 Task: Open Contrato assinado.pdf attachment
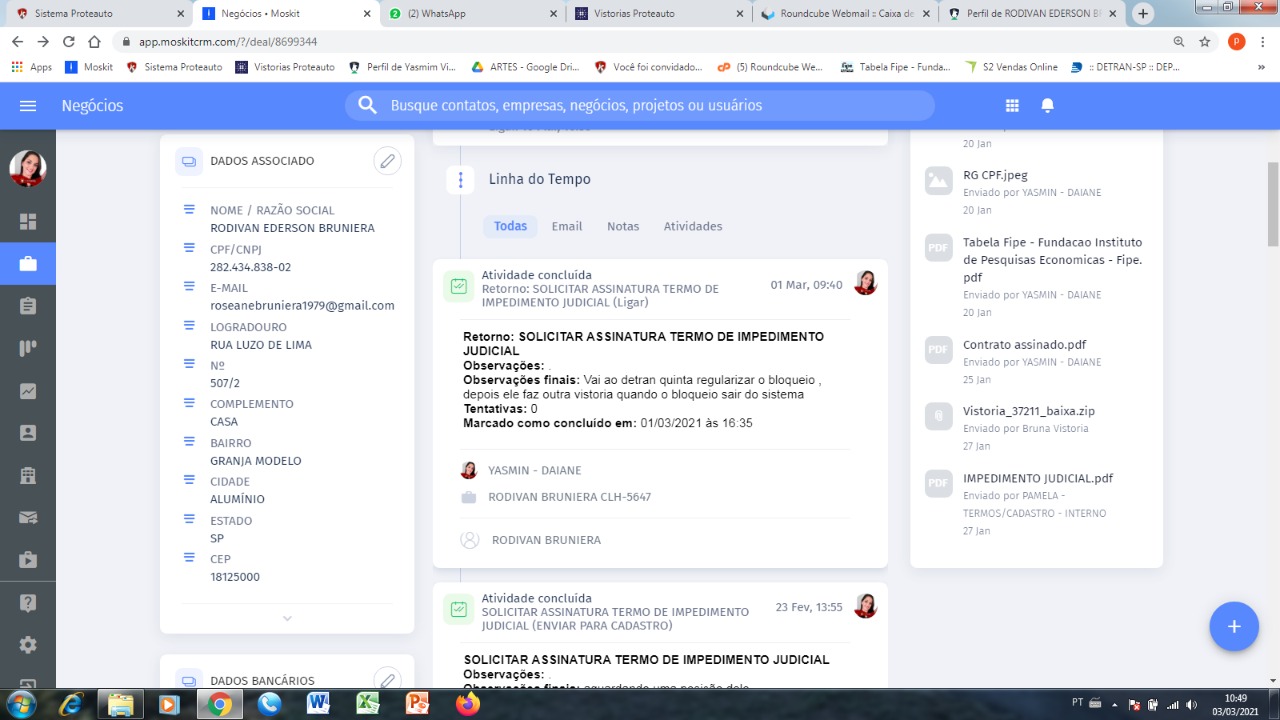click(x=1024, y=345)
